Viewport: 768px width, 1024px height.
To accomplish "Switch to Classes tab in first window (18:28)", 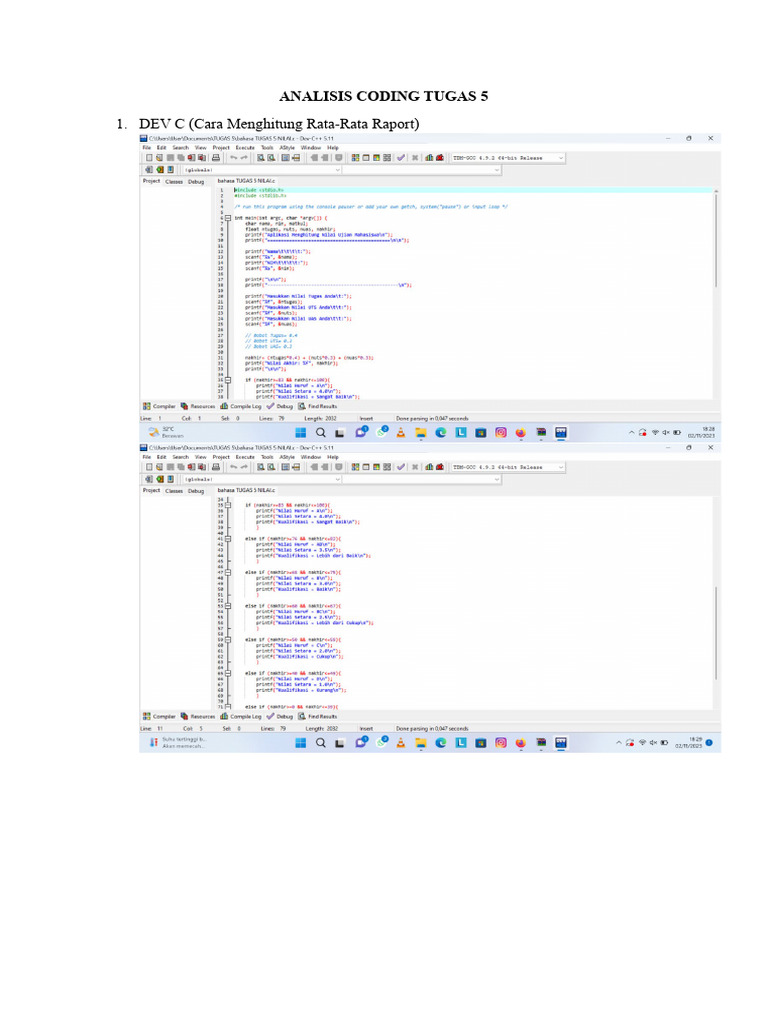I will pyautogui.click(x=174, y=182).
